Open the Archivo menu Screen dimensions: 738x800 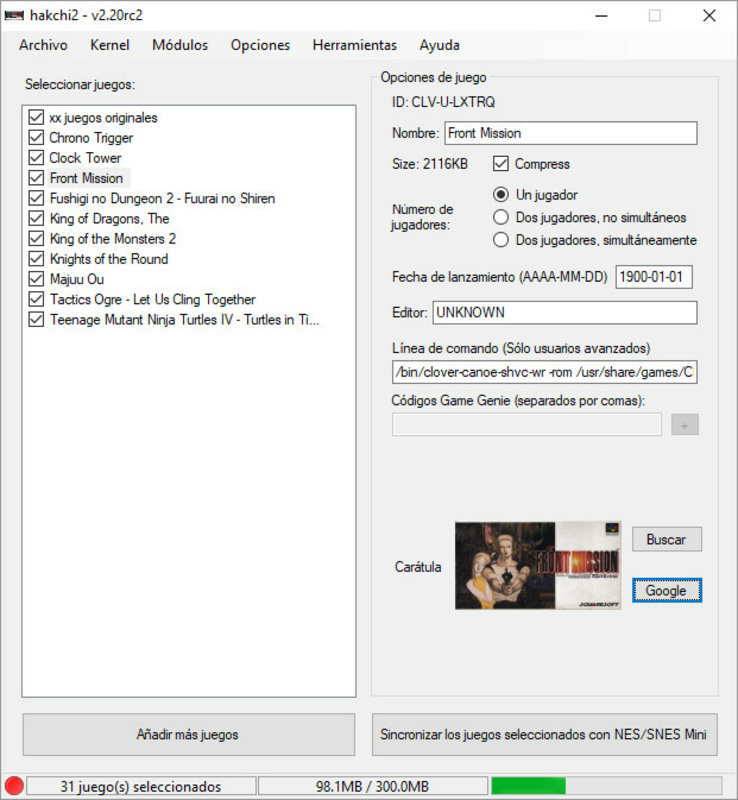43,45
